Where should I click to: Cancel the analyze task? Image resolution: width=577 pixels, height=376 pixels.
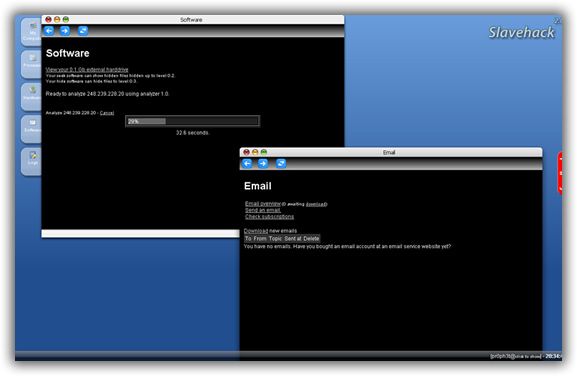point(107,113)
